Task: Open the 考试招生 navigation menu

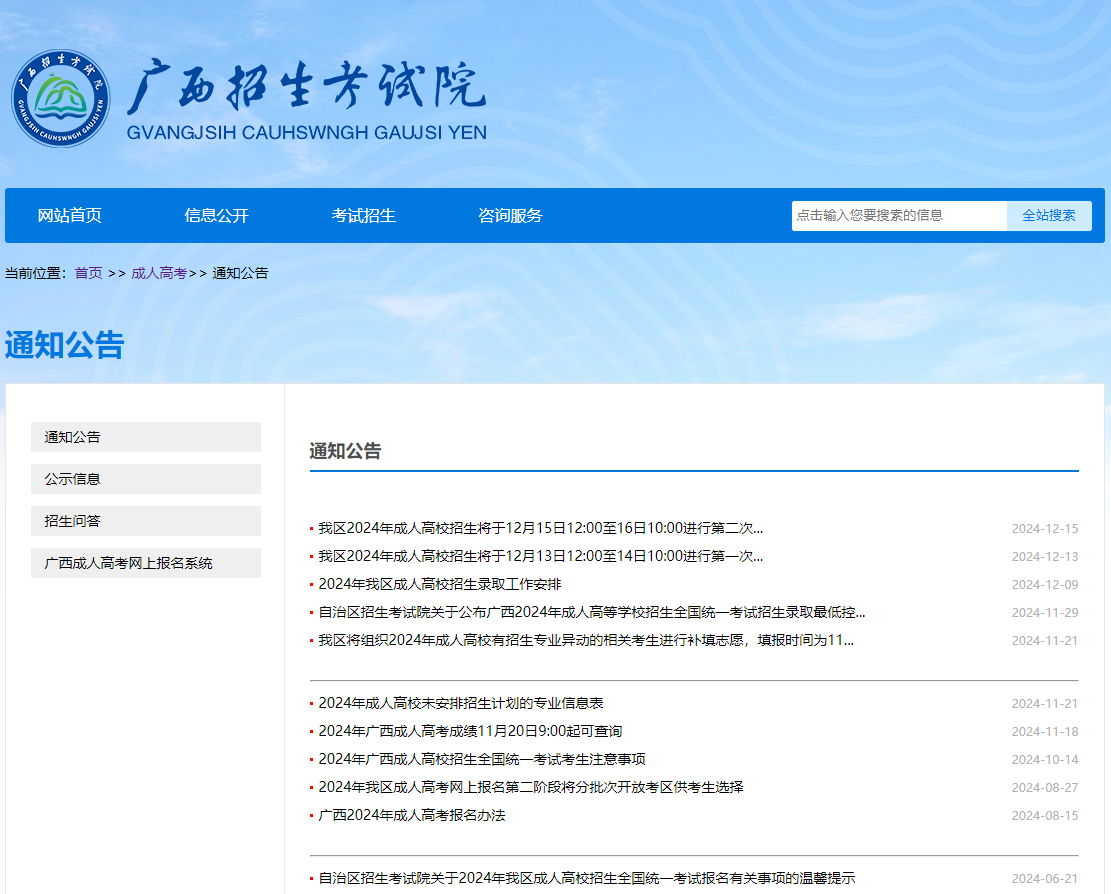Action: (363, 215)
